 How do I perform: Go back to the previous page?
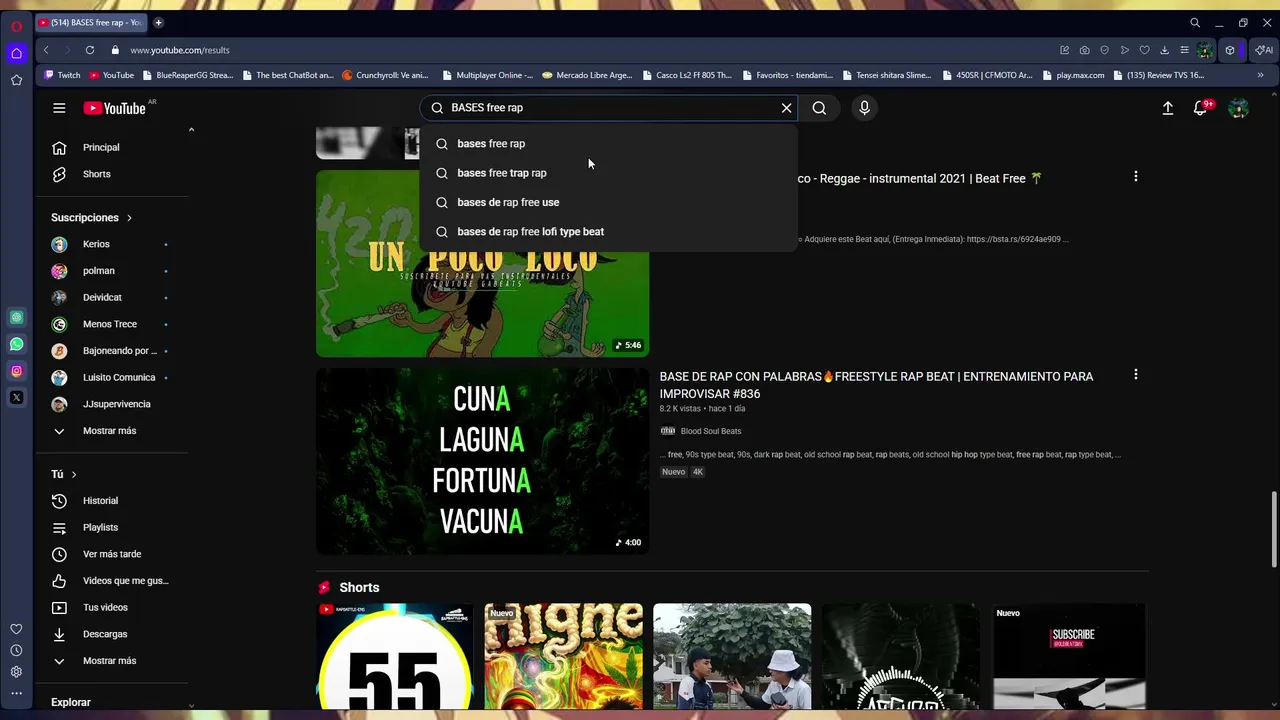(46, 50)
